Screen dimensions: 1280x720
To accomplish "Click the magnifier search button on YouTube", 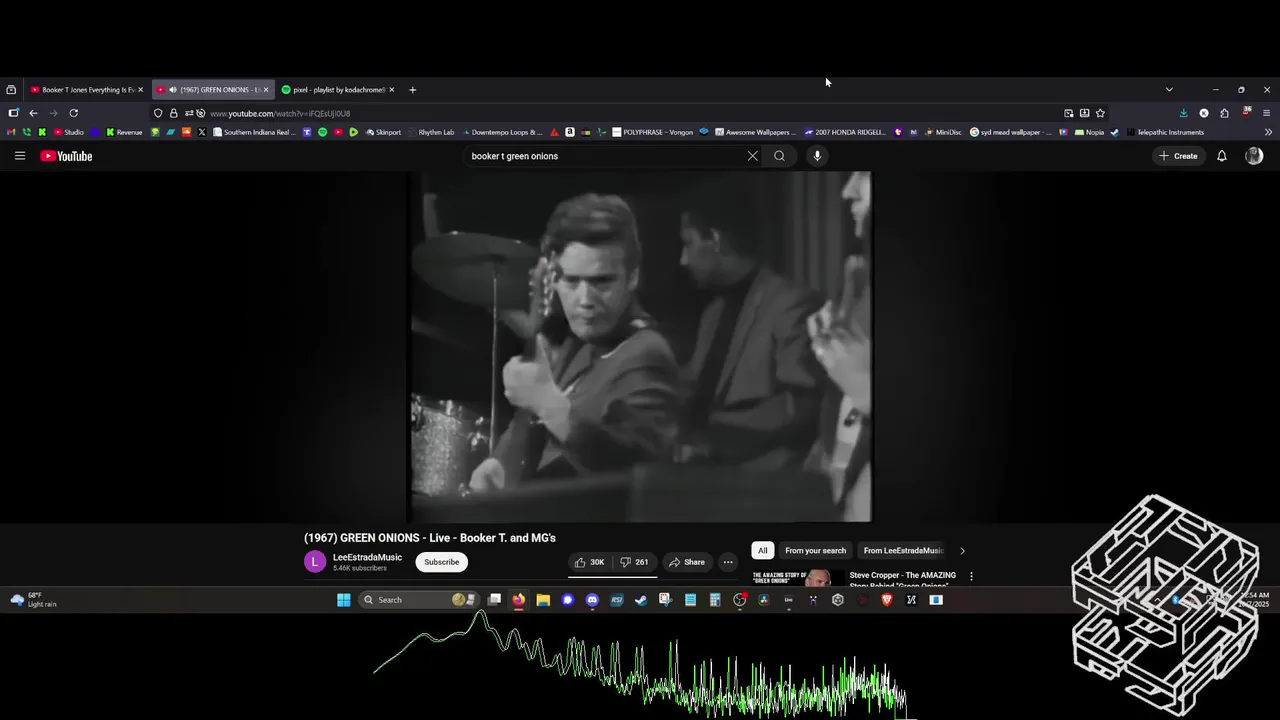I will tap(779, 156).
